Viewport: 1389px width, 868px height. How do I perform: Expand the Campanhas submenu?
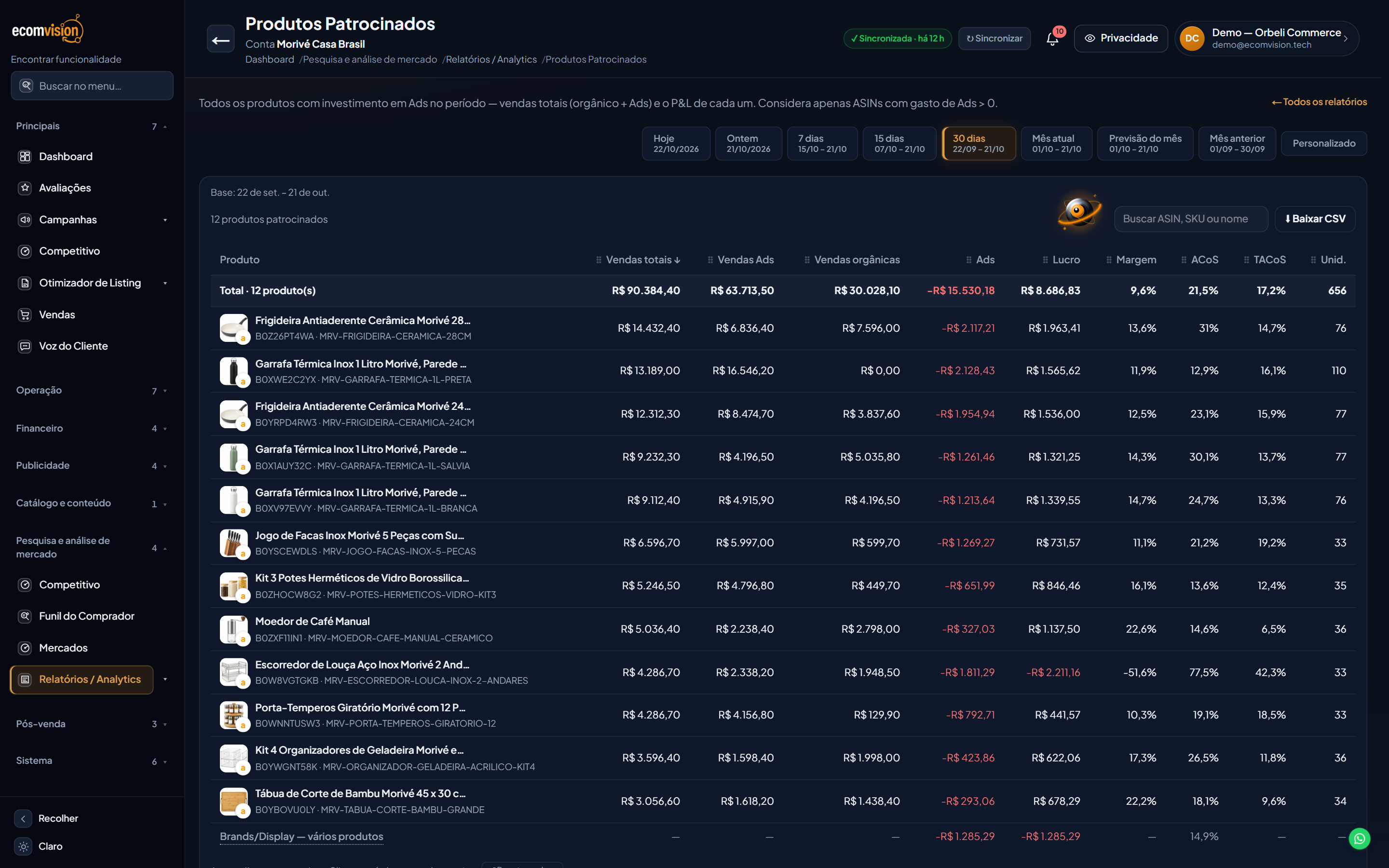click(165, 220)
